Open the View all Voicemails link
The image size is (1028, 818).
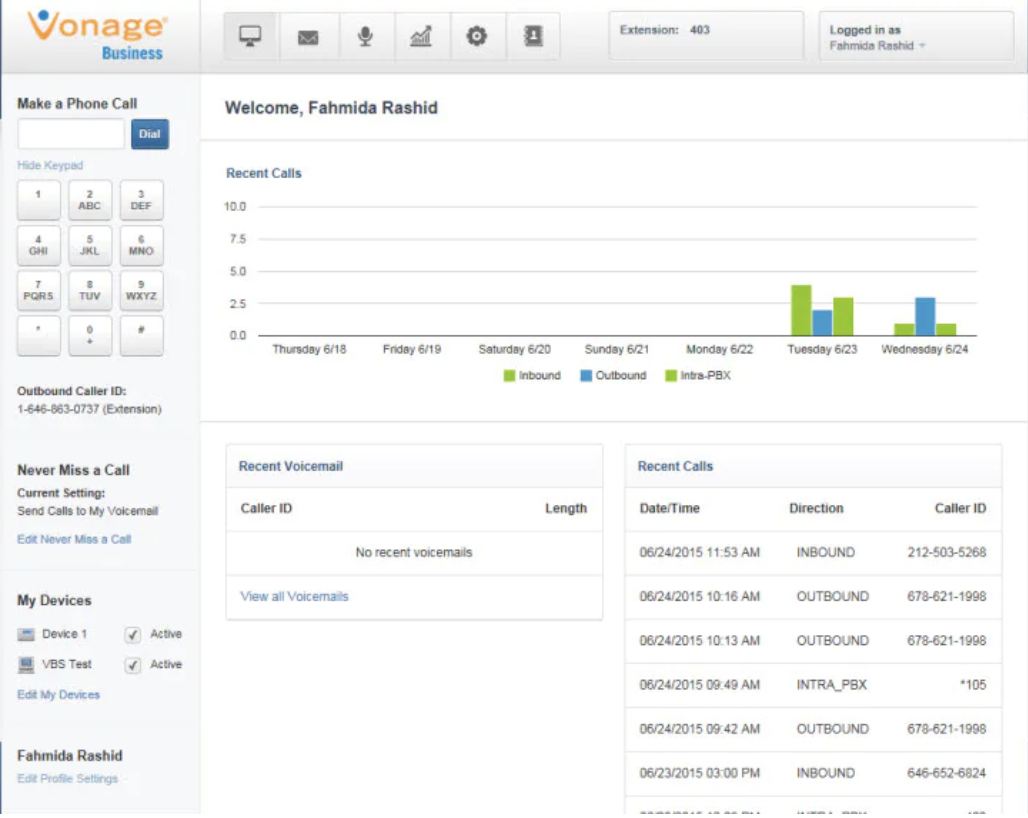294,596
